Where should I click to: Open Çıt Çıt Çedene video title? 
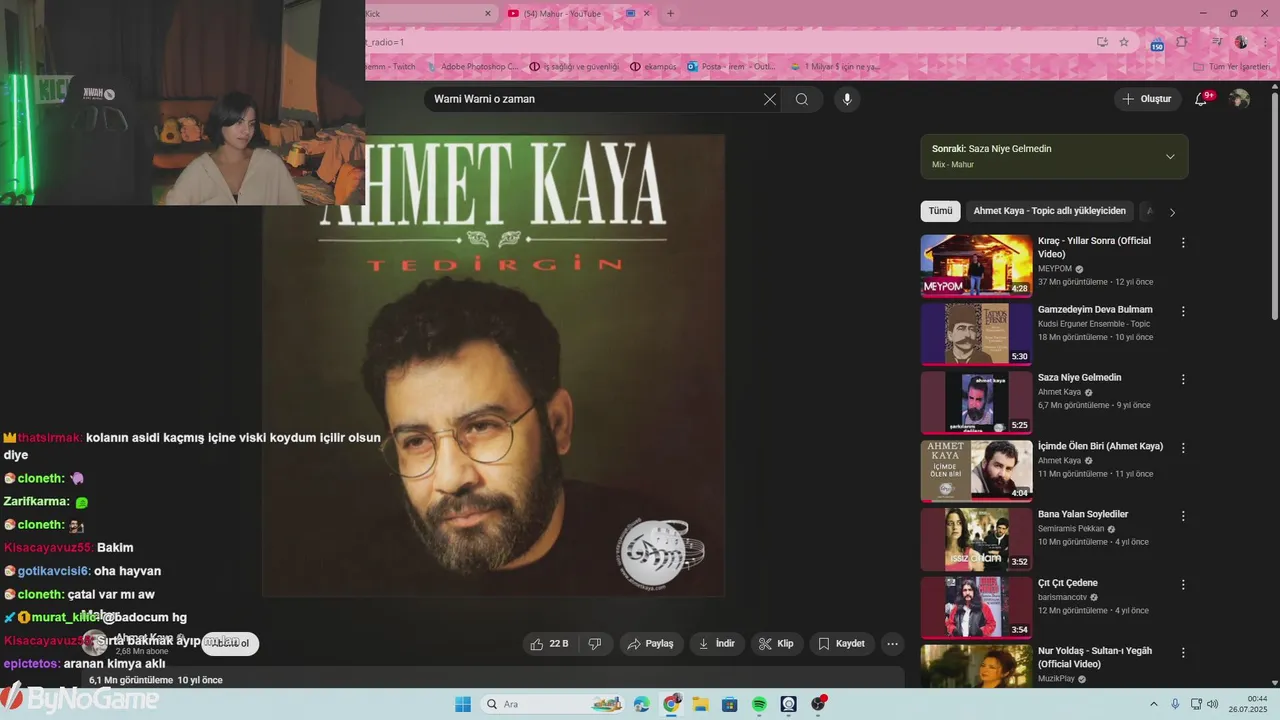point(1067,583)
